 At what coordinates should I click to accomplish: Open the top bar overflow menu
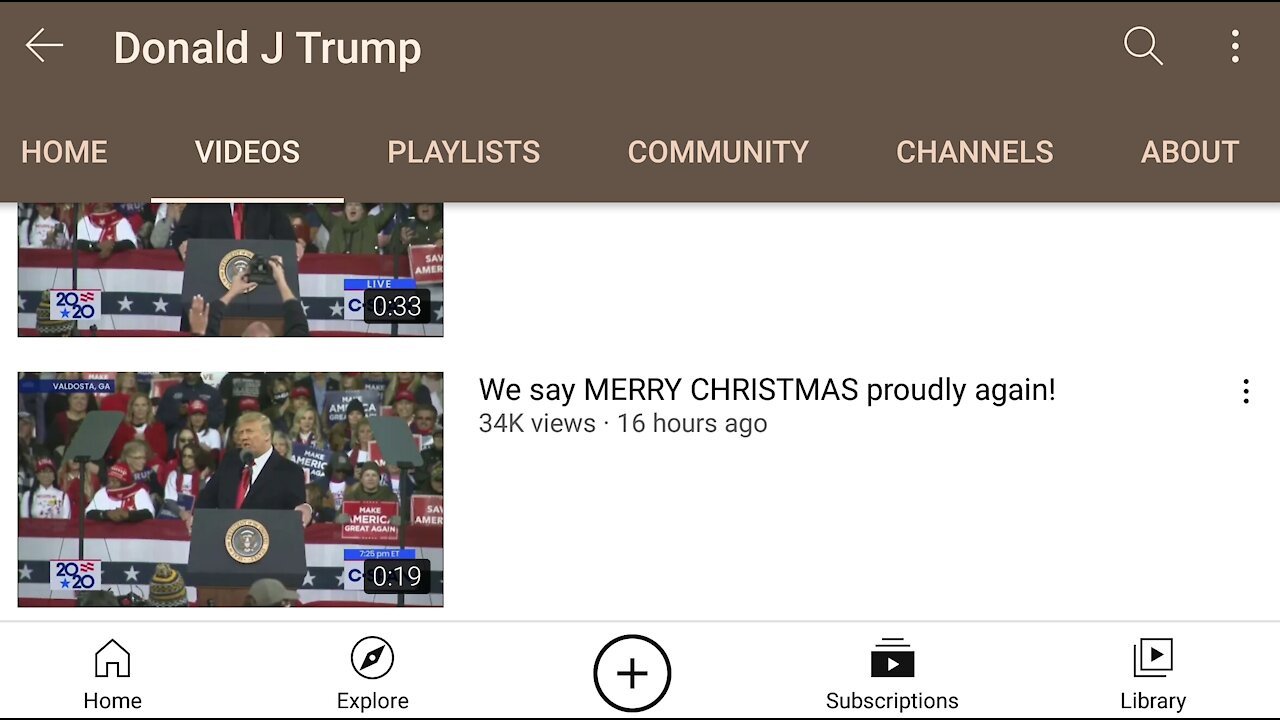point(1235,46)
